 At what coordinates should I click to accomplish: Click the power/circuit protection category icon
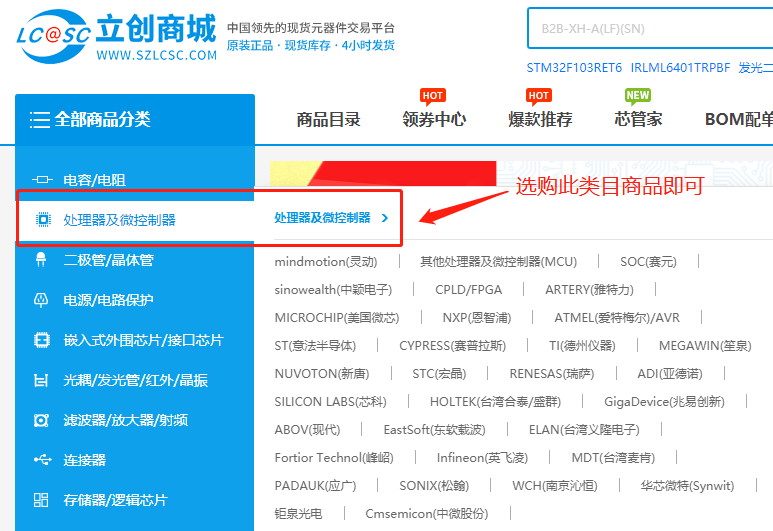tap(41, 300)
